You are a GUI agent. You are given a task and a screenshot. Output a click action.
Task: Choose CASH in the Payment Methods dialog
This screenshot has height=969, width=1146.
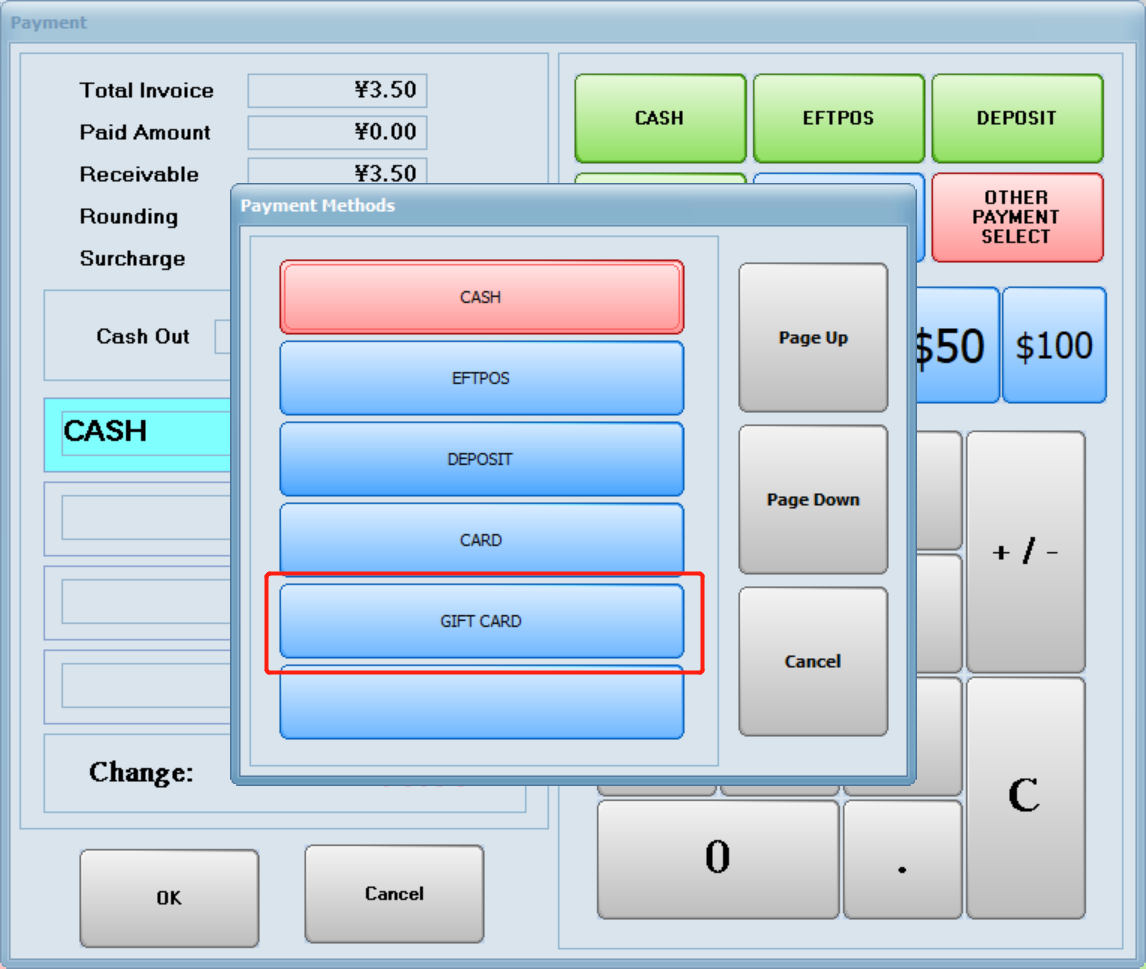click(482, 296)
